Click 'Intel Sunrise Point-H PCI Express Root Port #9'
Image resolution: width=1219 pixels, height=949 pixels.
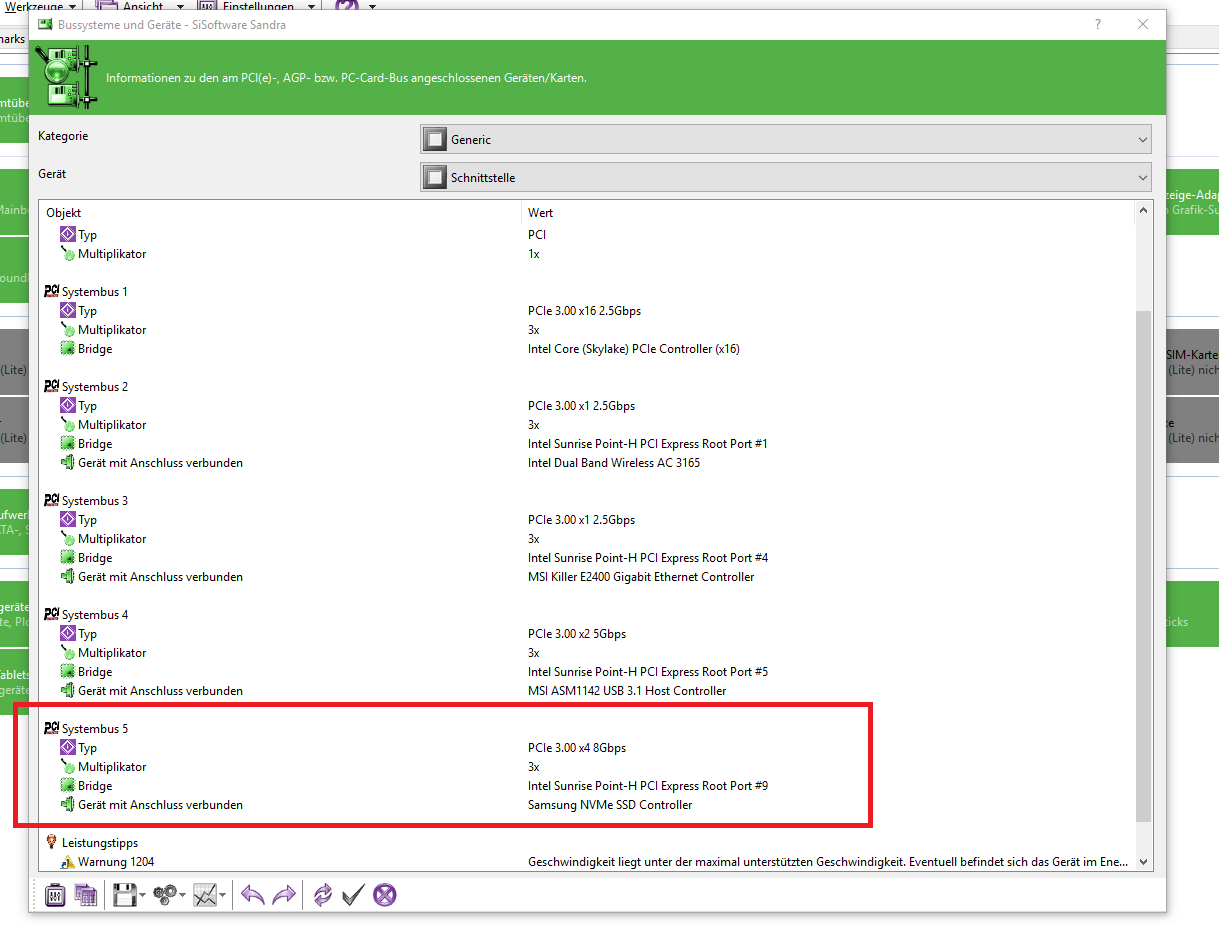click(x=648, y=785)
